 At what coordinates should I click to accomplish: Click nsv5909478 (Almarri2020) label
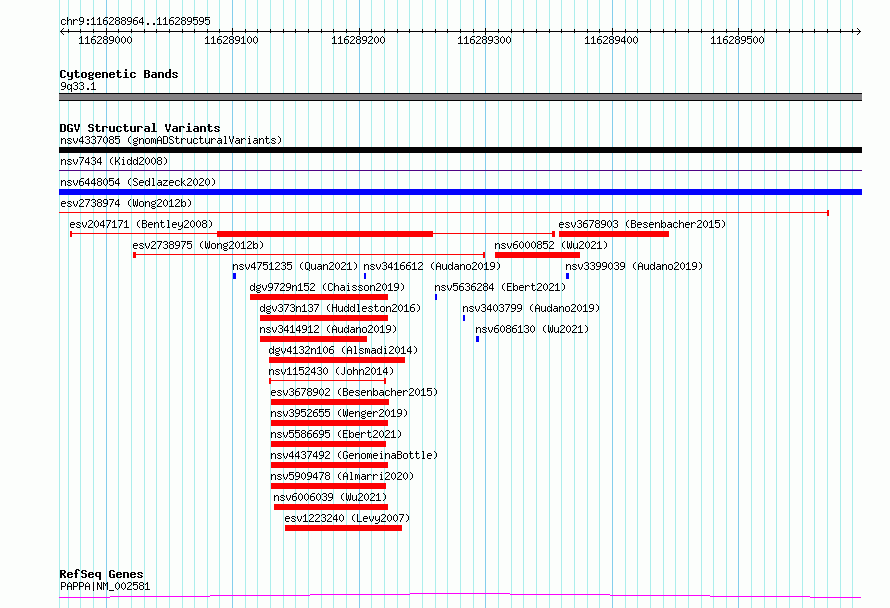[342, 476]
